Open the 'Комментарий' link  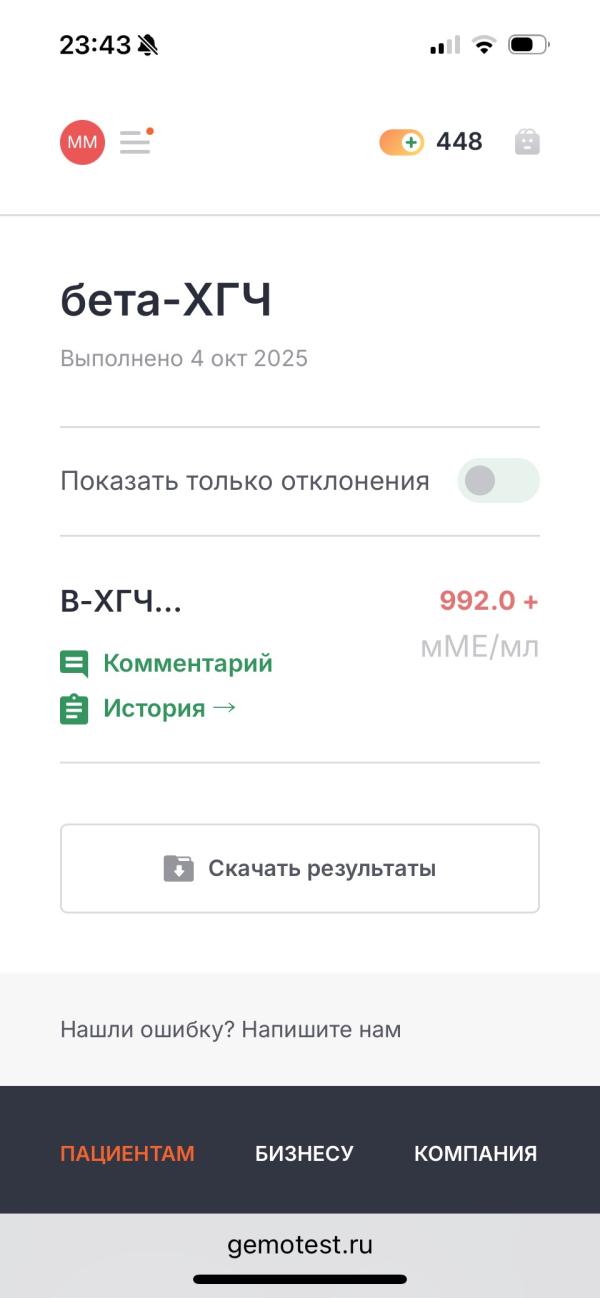coord(187,663)
